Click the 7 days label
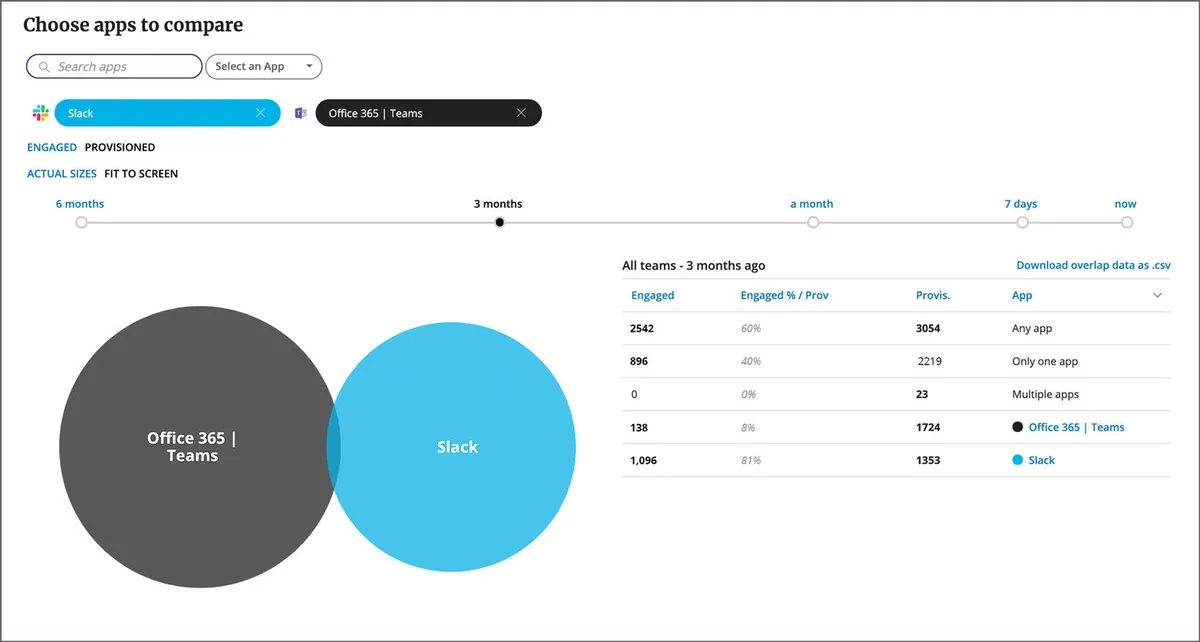This screenshot has height=642, width=1200. 1021,204
